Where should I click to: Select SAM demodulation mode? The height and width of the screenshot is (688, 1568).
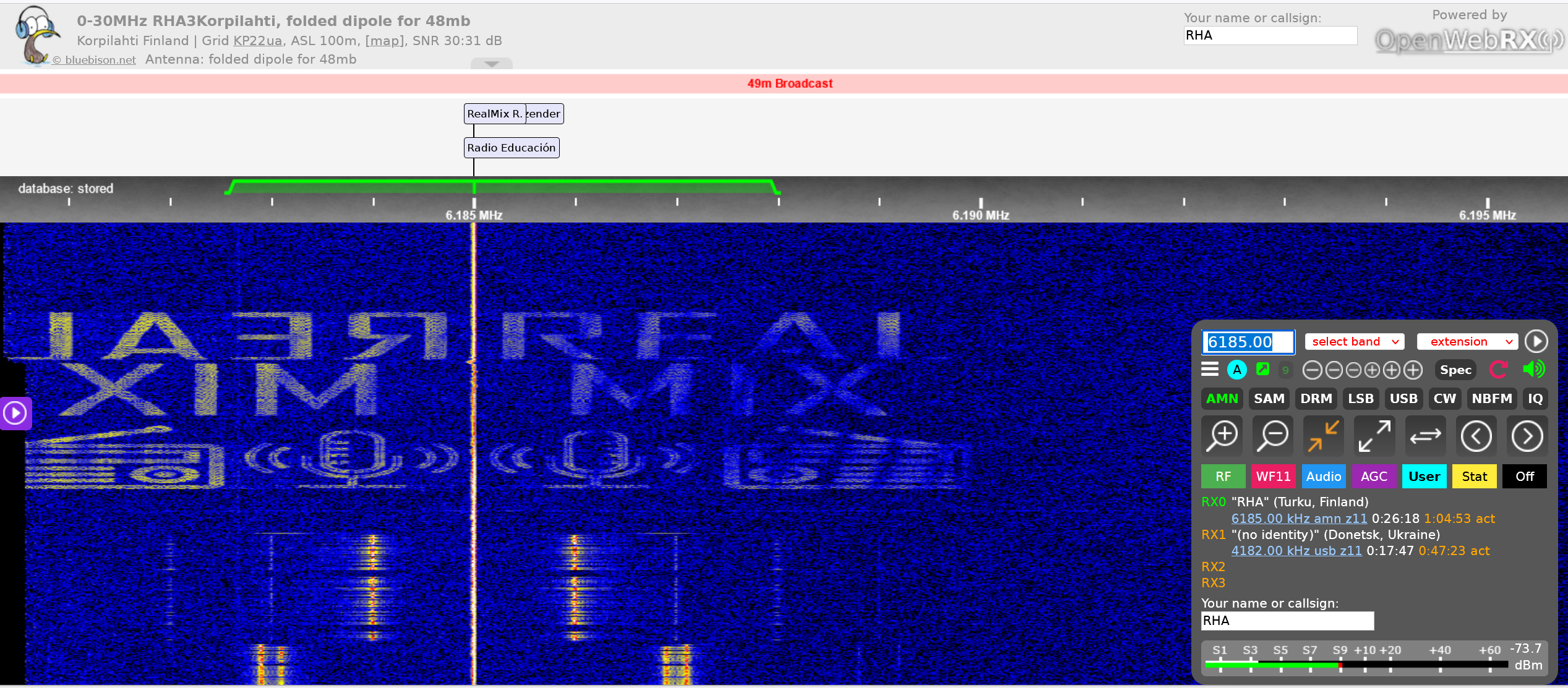point(1269,399)
